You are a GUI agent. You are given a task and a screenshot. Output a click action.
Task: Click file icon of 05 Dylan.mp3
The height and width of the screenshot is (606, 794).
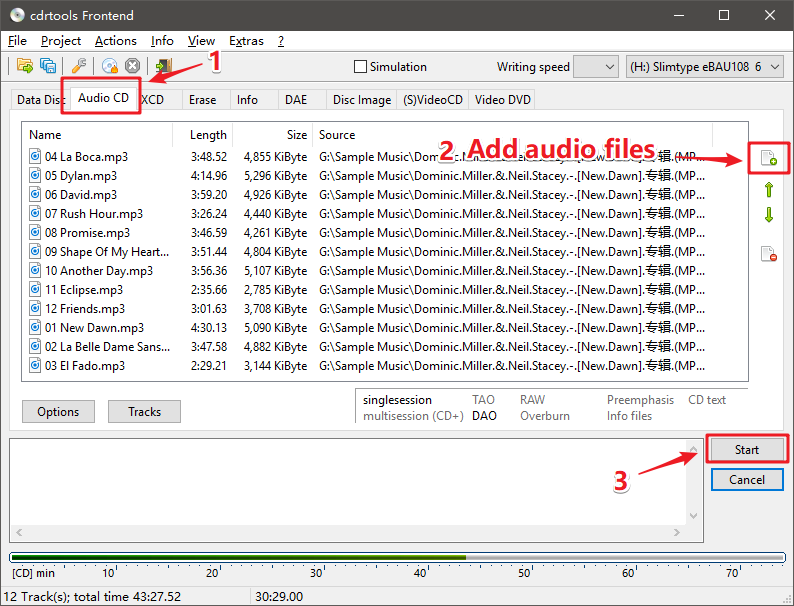point(35,176)
